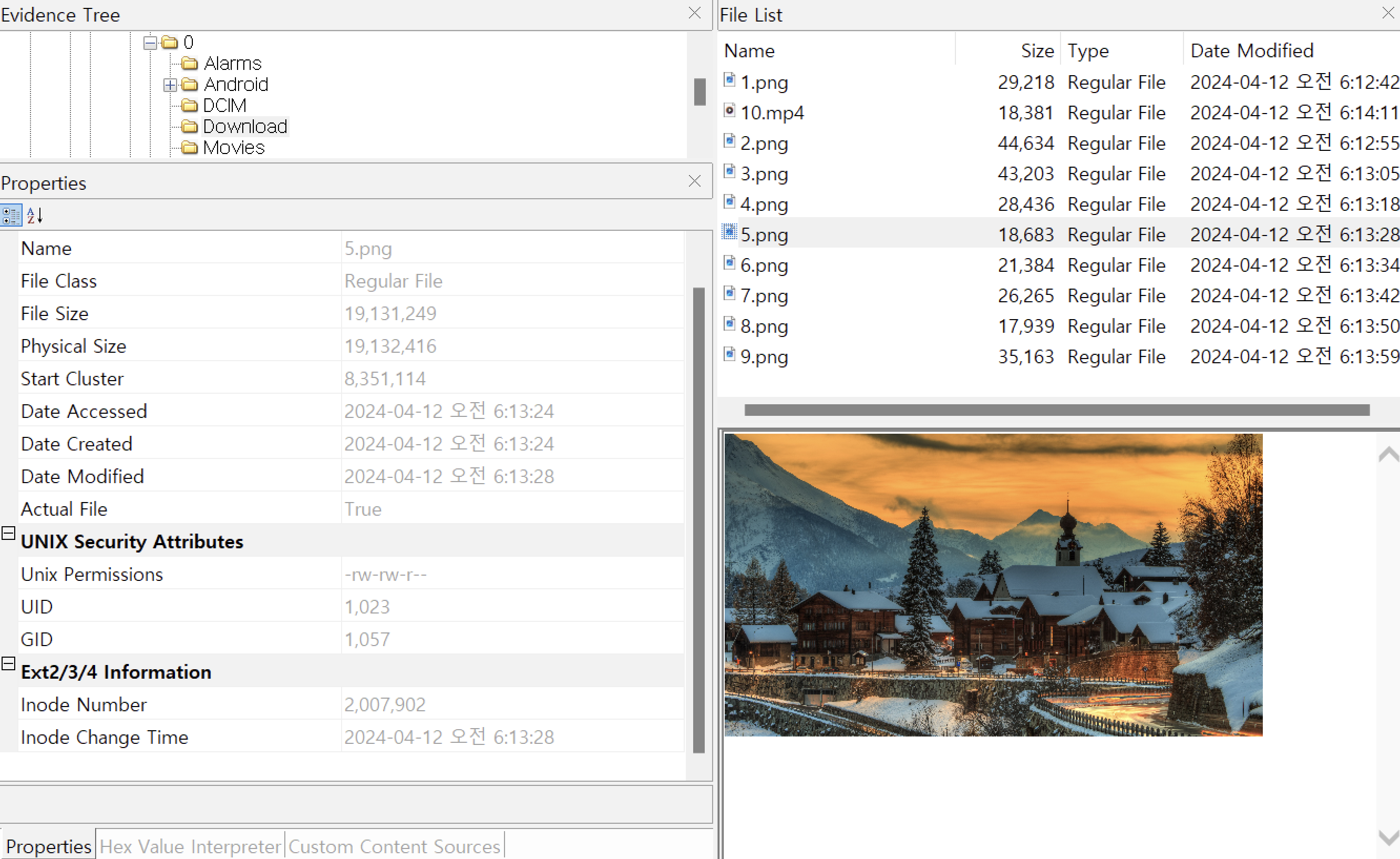This screenshot has height=859, width=1400.
Task: Click the folder icon next to Movies
Action: [190, 148]
